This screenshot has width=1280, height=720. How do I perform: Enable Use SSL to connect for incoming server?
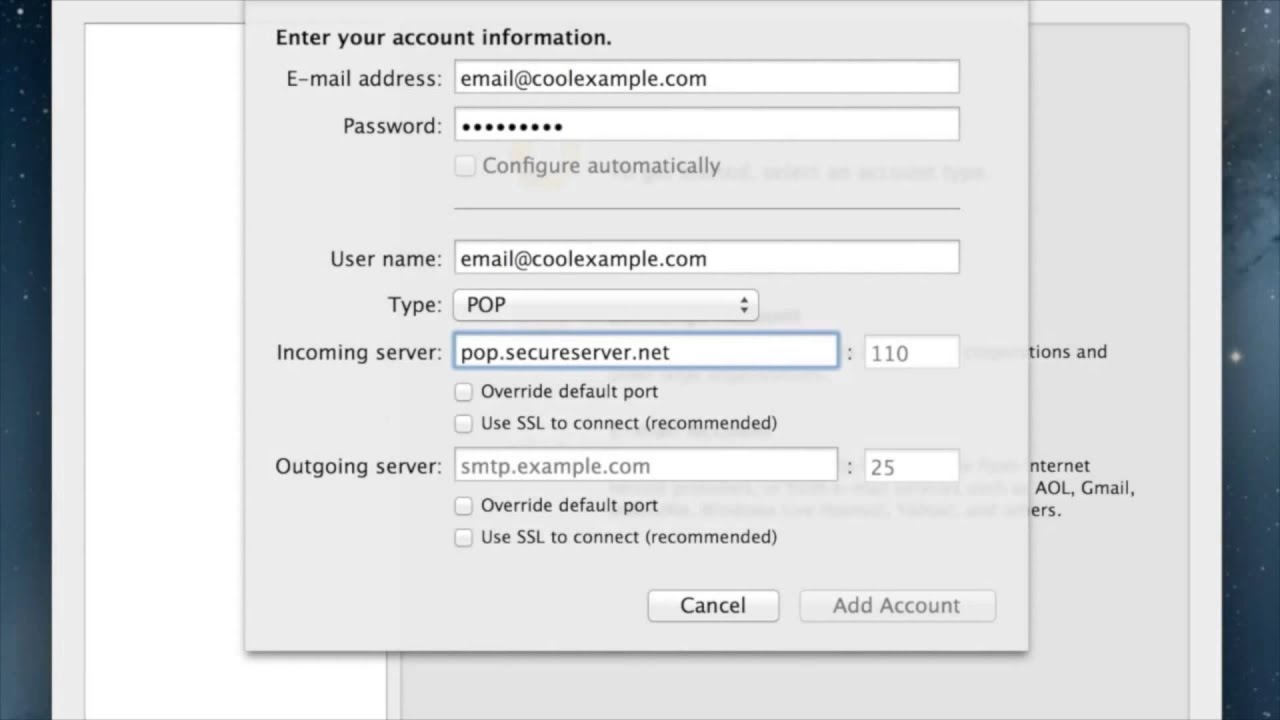pyautogui.click(x=464, y=424)
